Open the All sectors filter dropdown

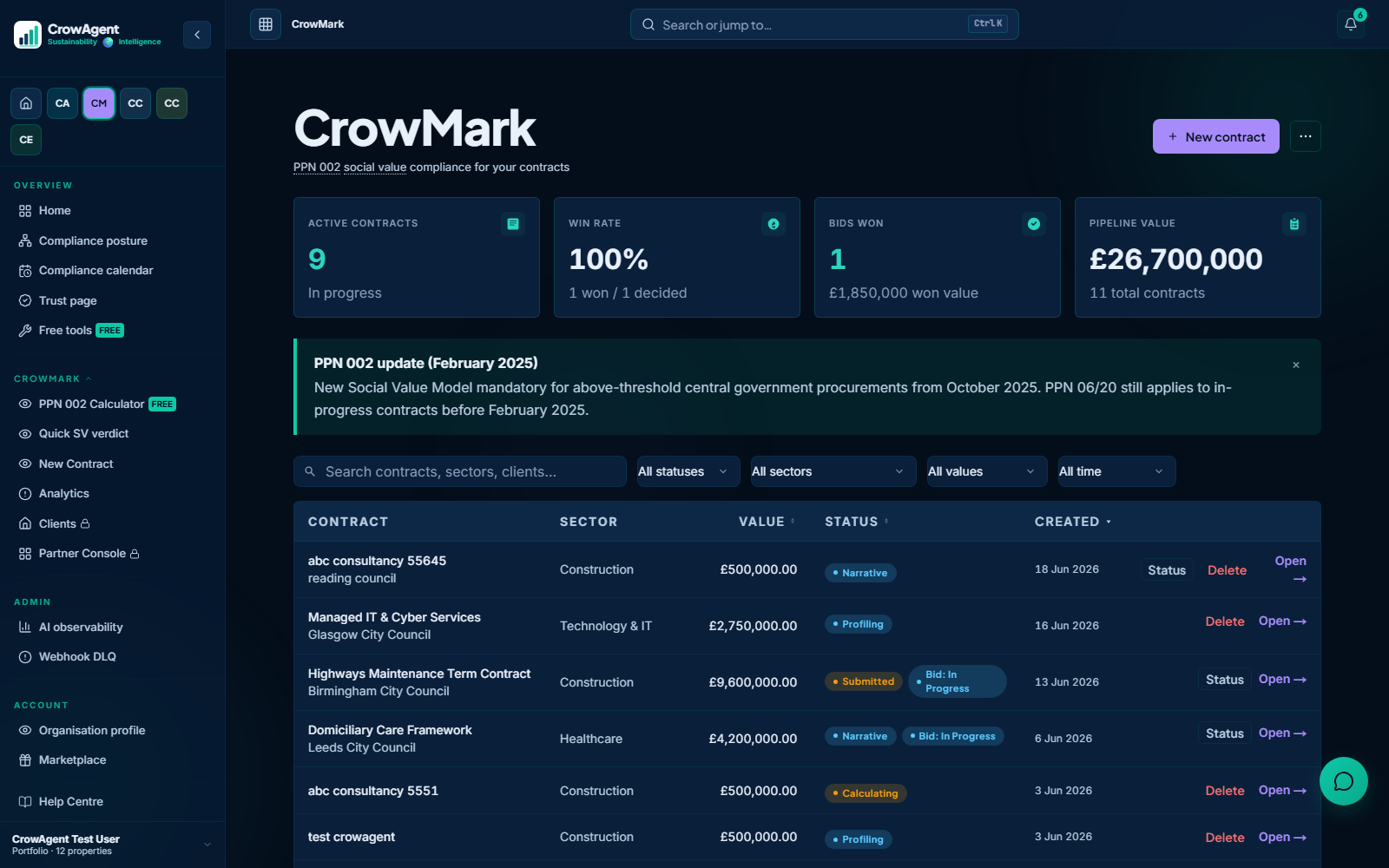pos(833,471)
